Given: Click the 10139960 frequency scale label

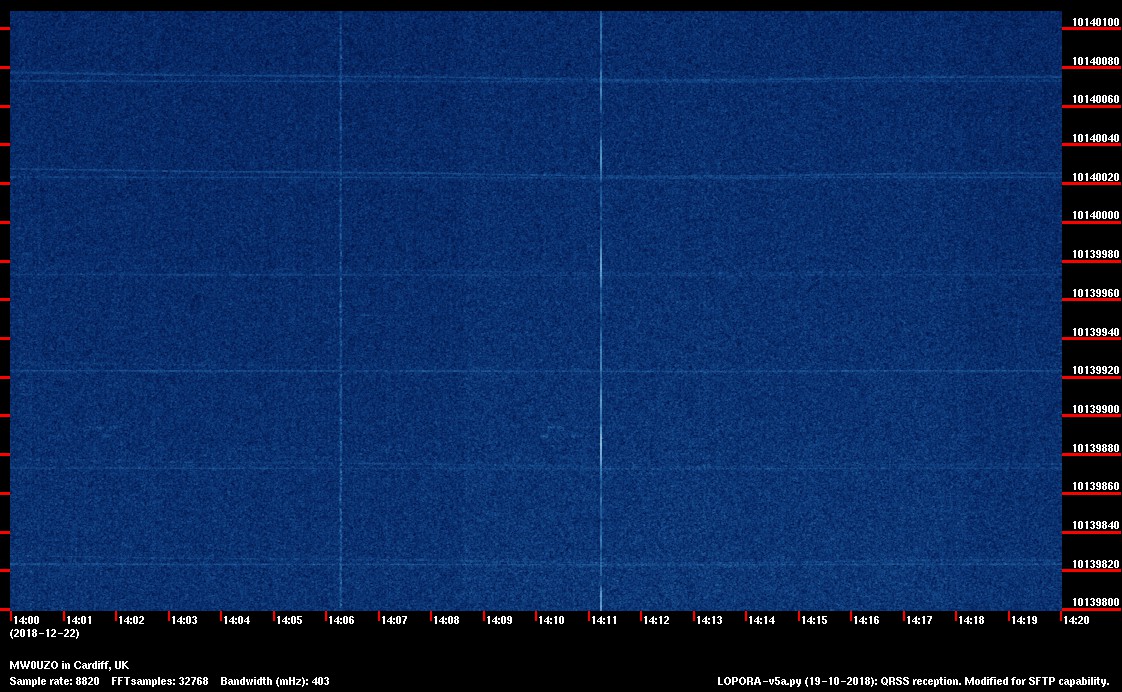Looking at the screenshot, I should coord(1095,294).
